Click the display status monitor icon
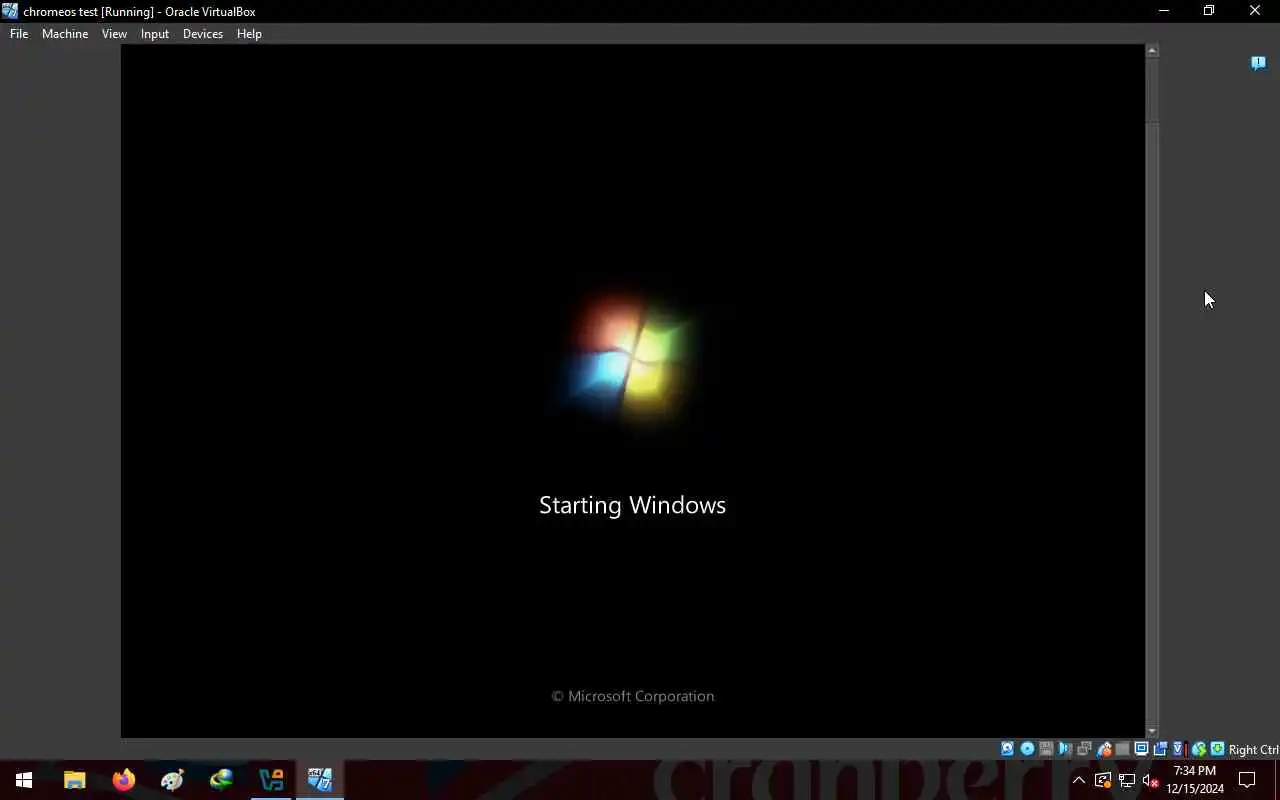The image size is (1280, 800). pyautogui.click(x=1141, y=749)
